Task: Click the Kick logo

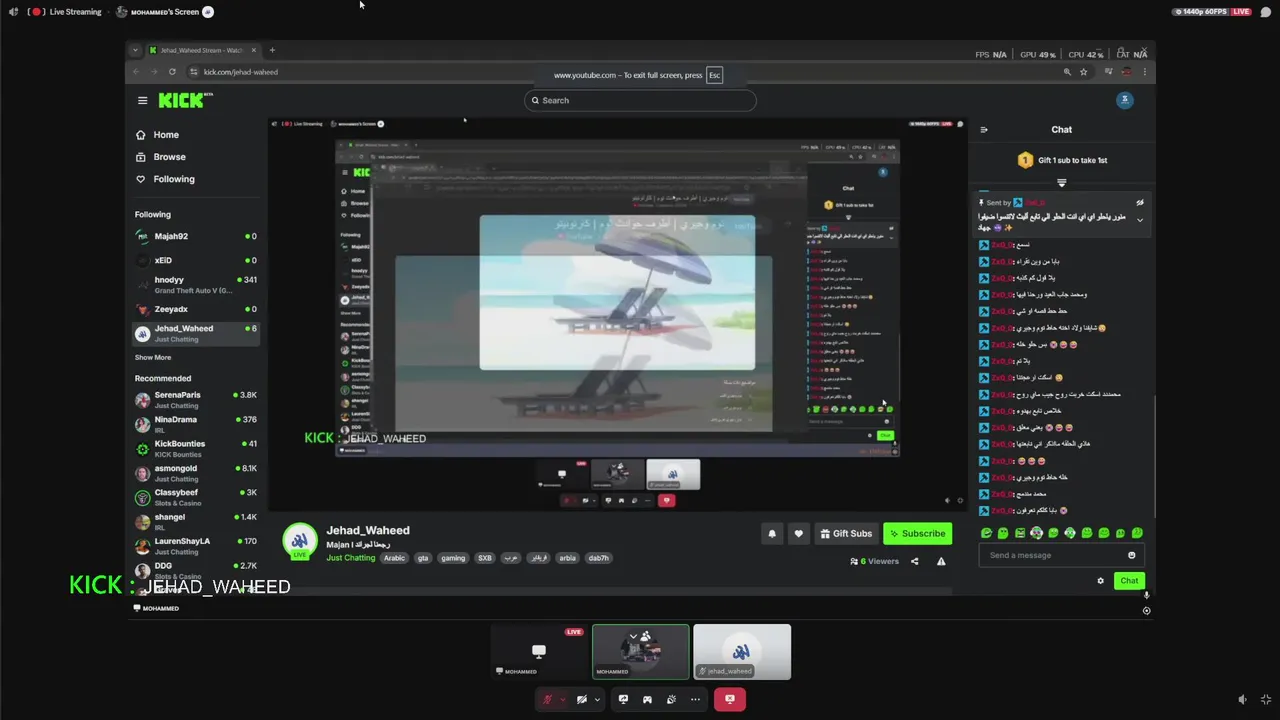Action: tap(185, 100)
